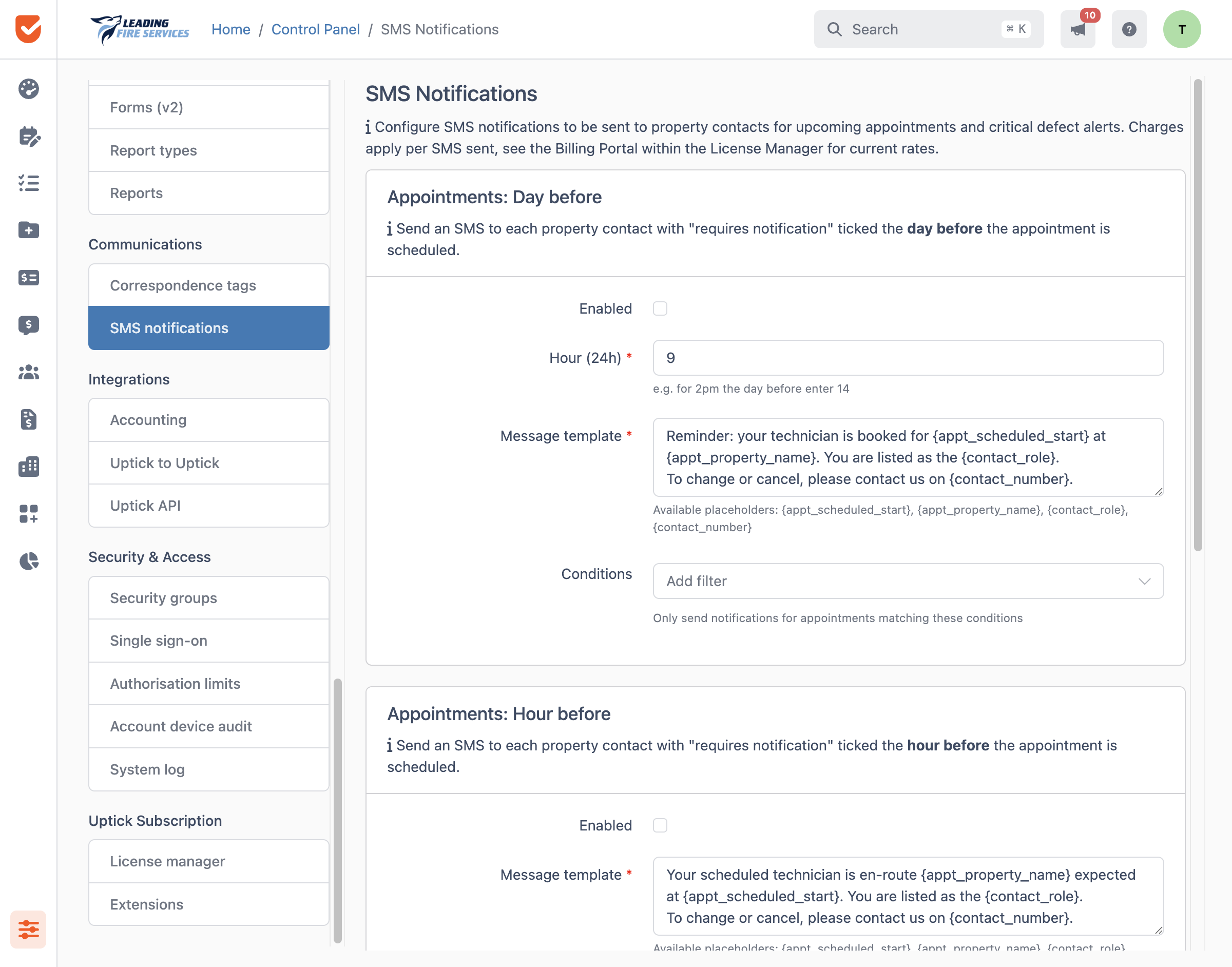Click the side menu vertical scrollbar

(337, 811)
